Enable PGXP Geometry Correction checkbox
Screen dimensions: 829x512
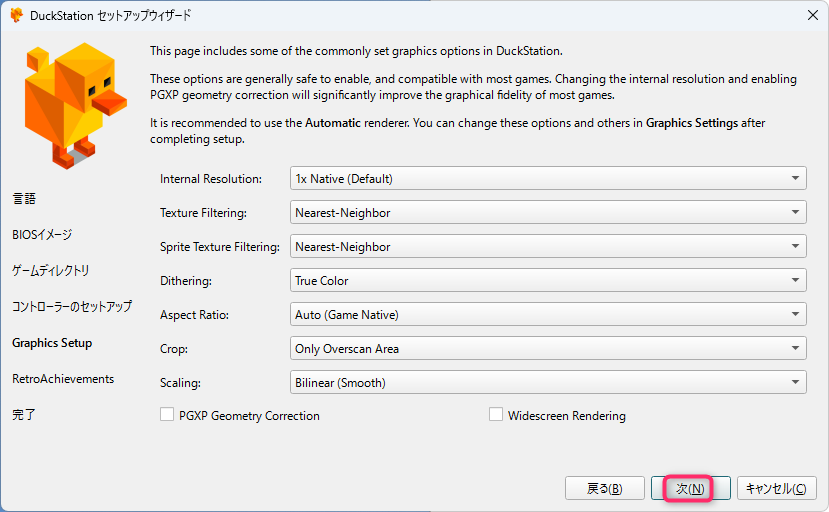[x=167, y=415]
